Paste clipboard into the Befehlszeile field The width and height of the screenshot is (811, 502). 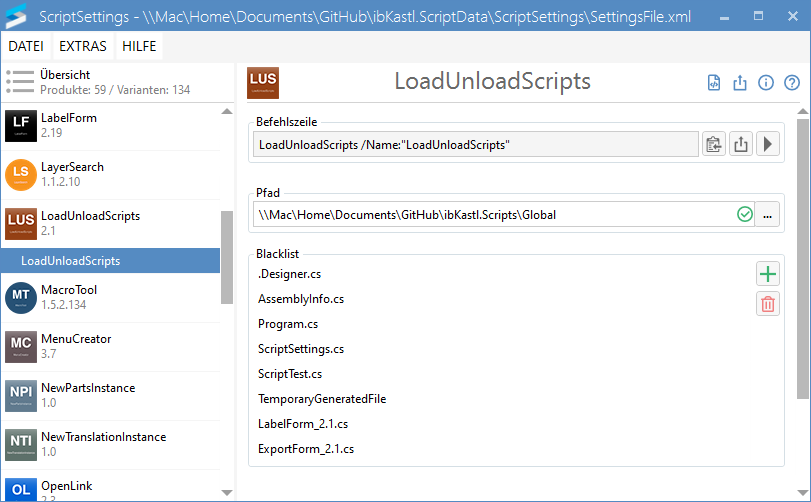(713, 145)
